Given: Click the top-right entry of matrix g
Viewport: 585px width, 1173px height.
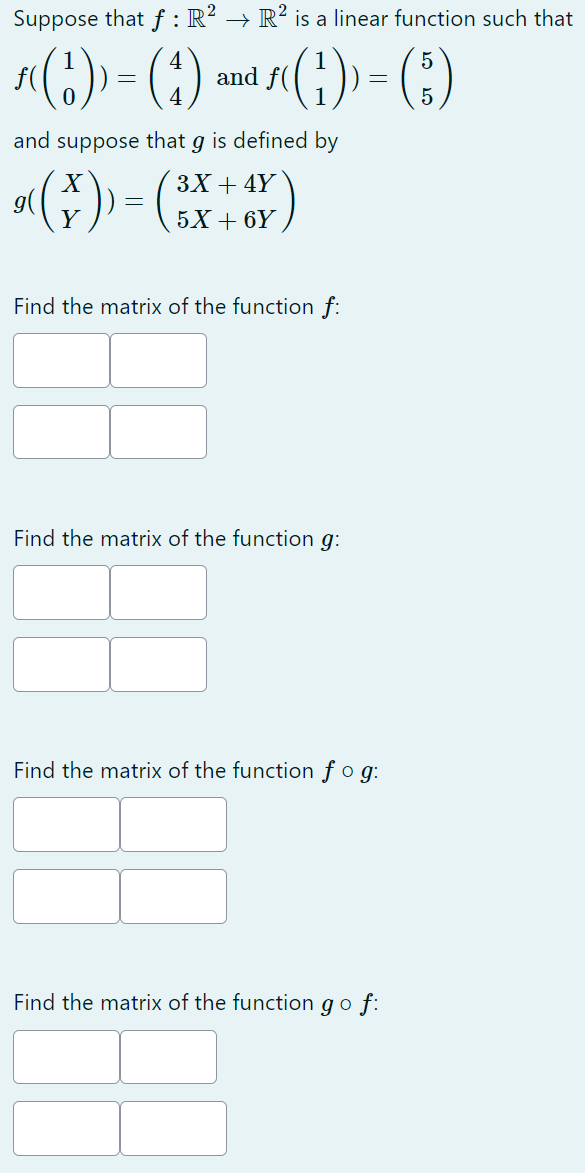Looking at the screenshot, I should click(x=158, y=592).
